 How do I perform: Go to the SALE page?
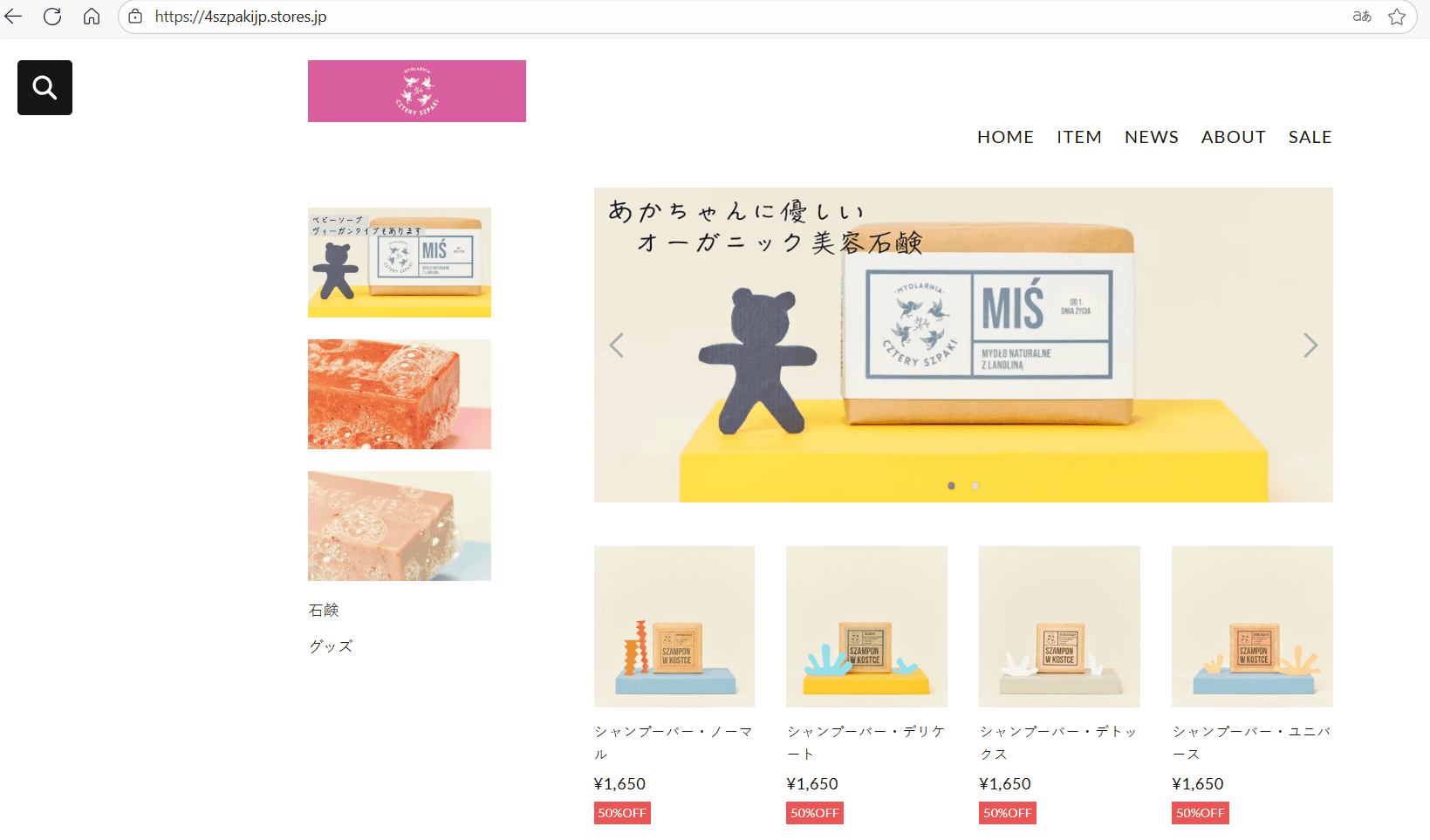1310,137
